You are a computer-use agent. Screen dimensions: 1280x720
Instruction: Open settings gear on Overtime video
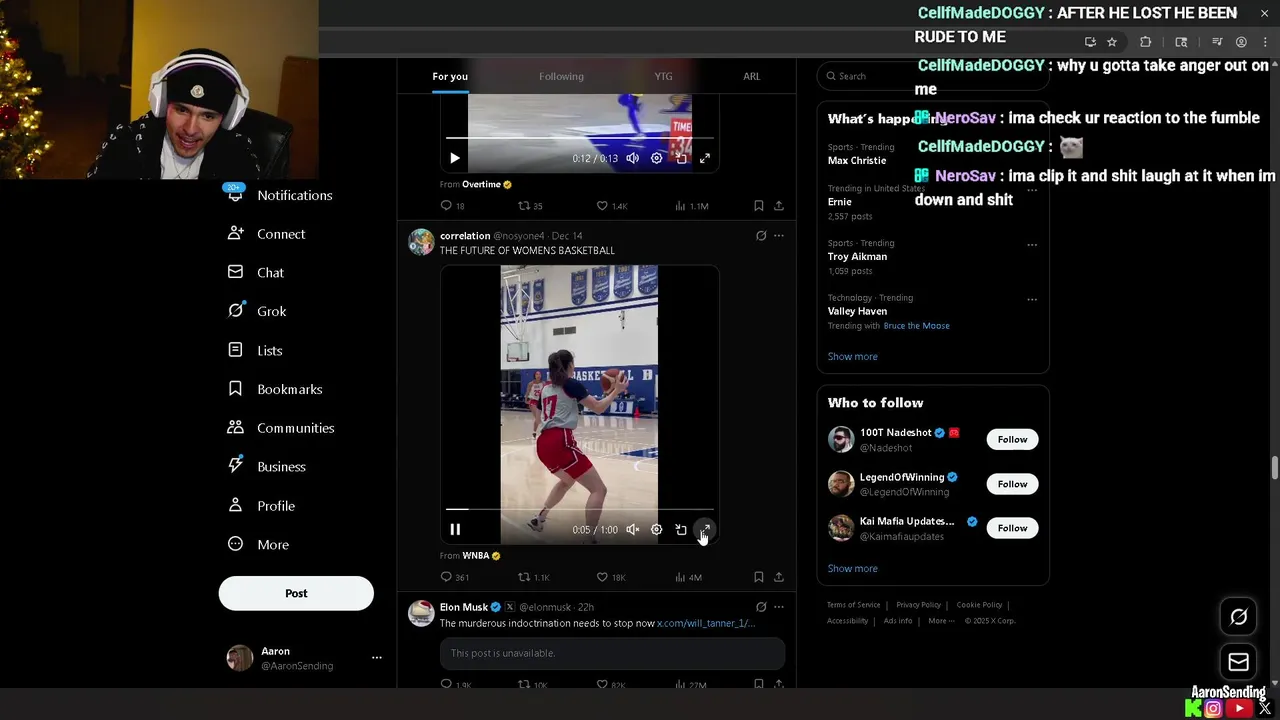pyautogui.click(x=656, y=158)
